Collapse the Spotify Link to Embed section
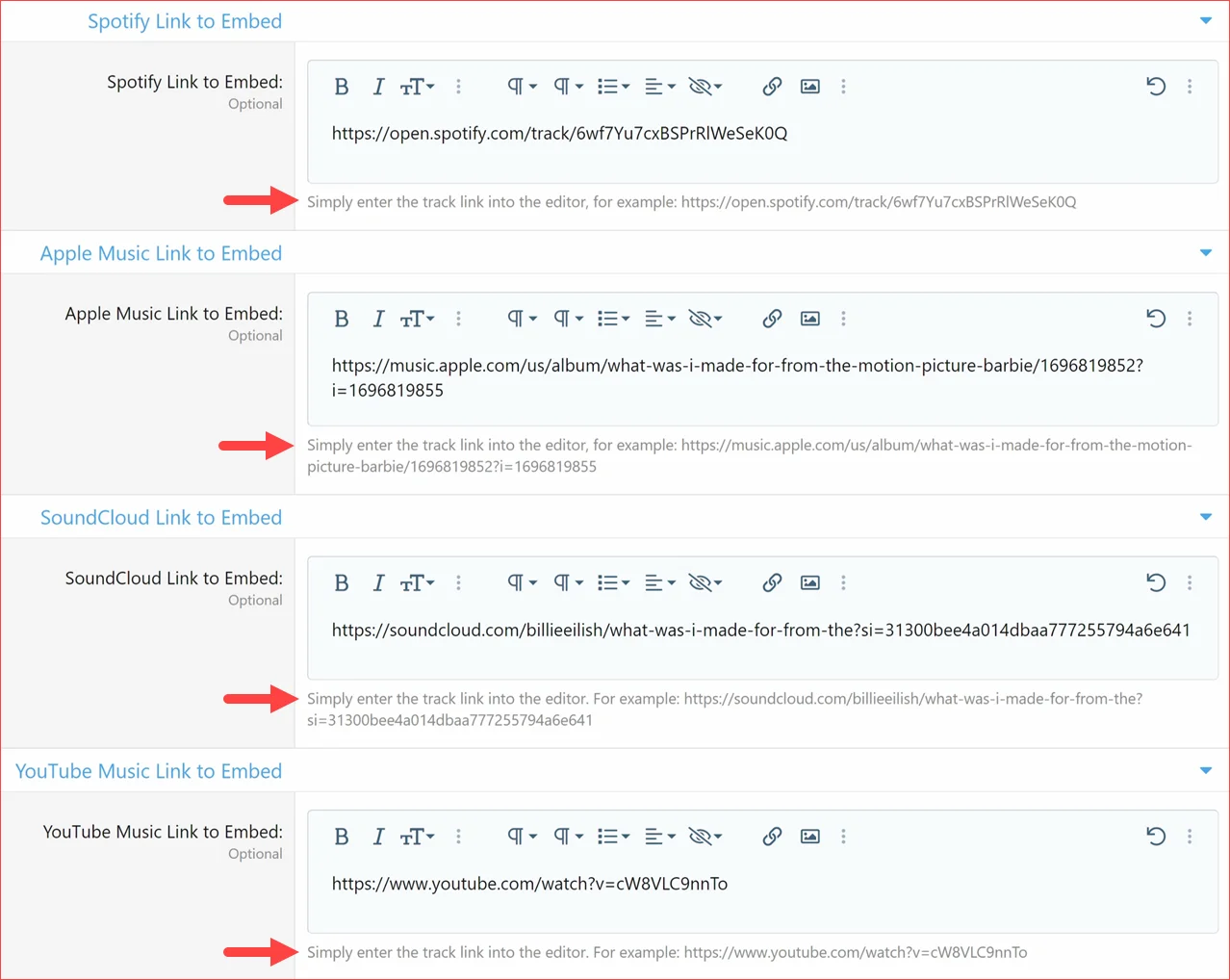The width and height of the screenshot is (1230, 980). (1206, 20)
